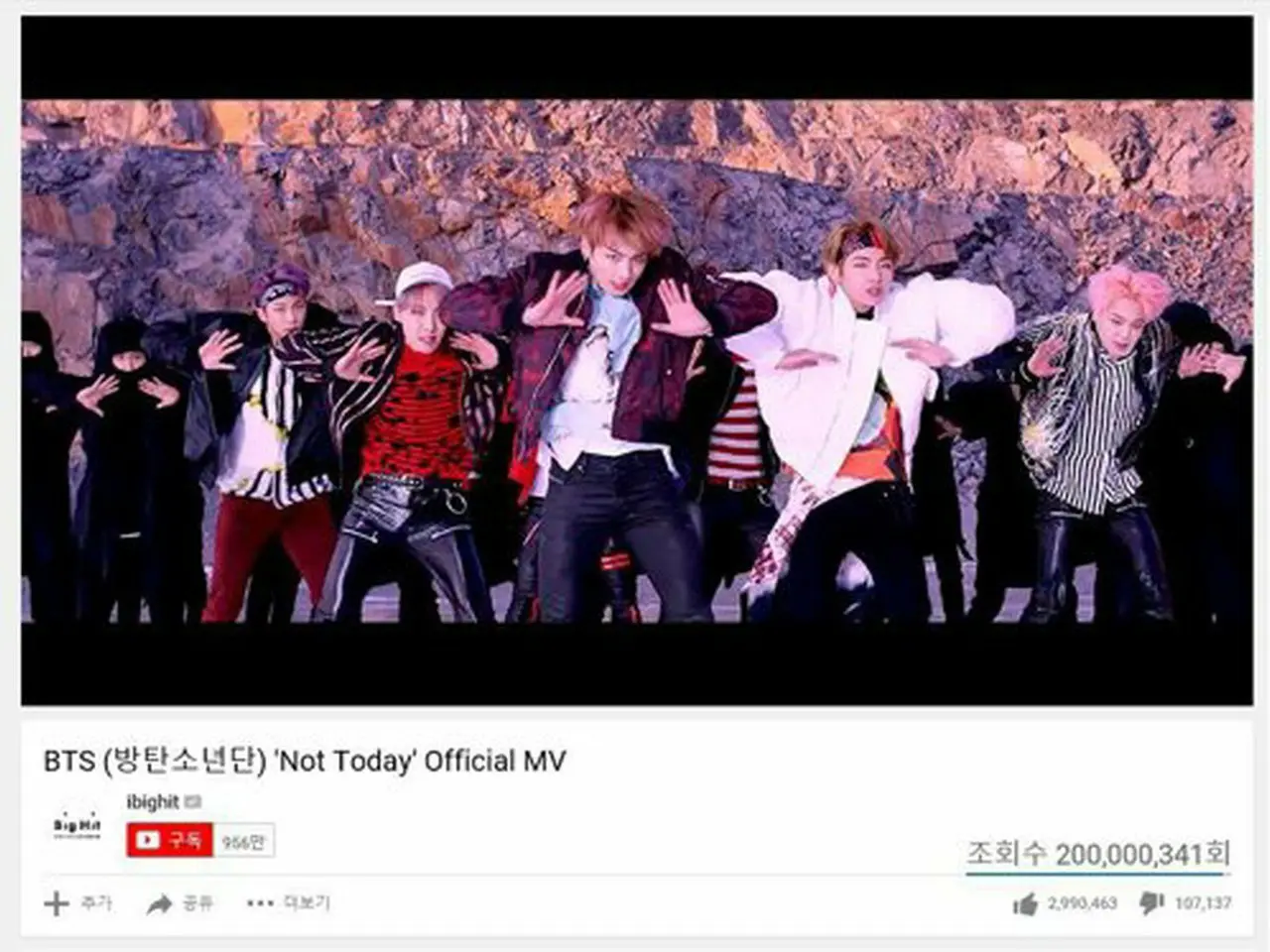Viewport: 1270px width, 952px height.
Task: Click the share arrow icon
Action: (159, 903)
